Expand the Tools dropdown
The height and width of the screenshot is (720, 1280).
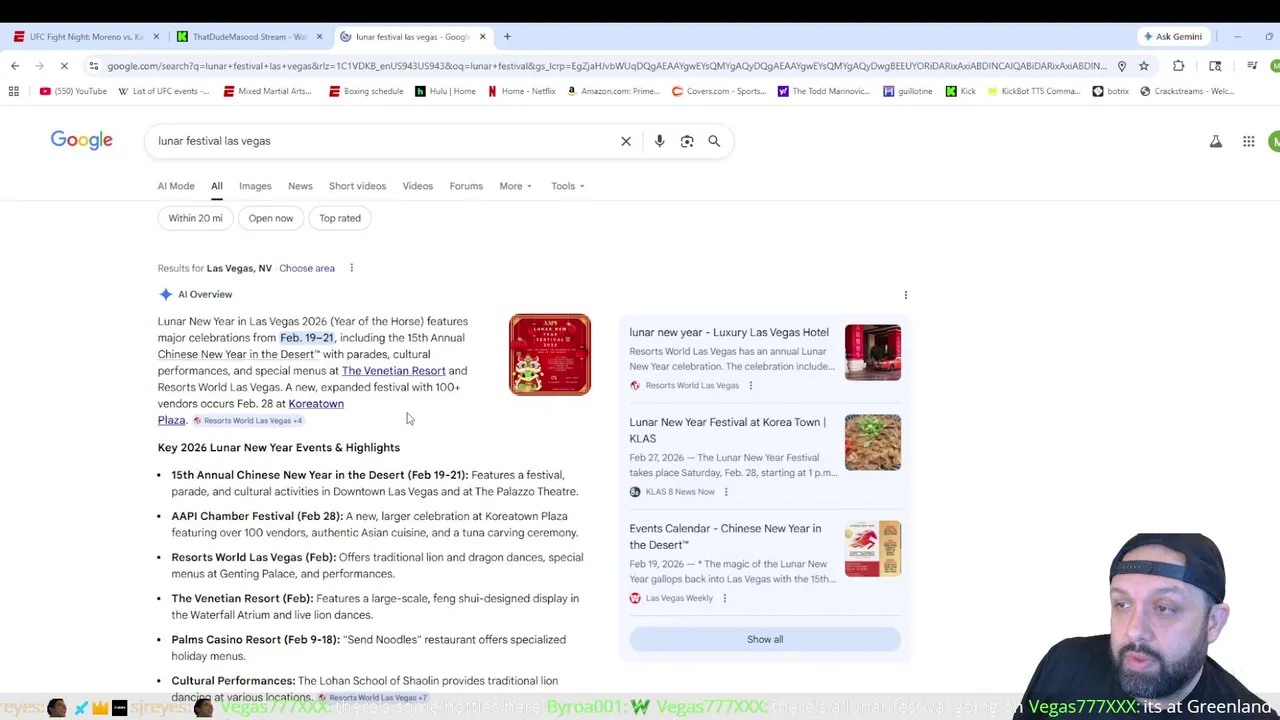click(567, 186)
